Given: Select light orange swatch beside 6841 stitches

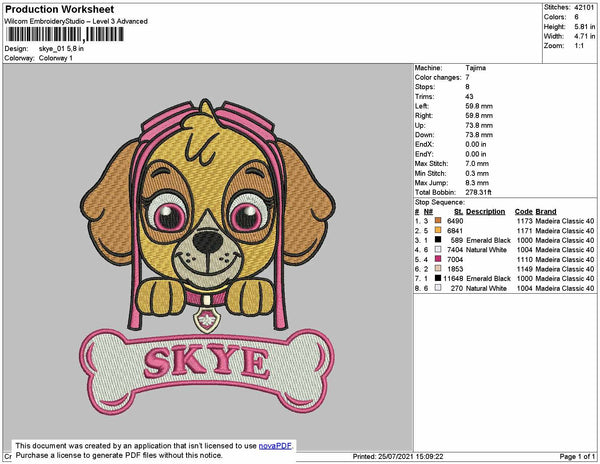Looking at the screenshot, I should 438,230.
